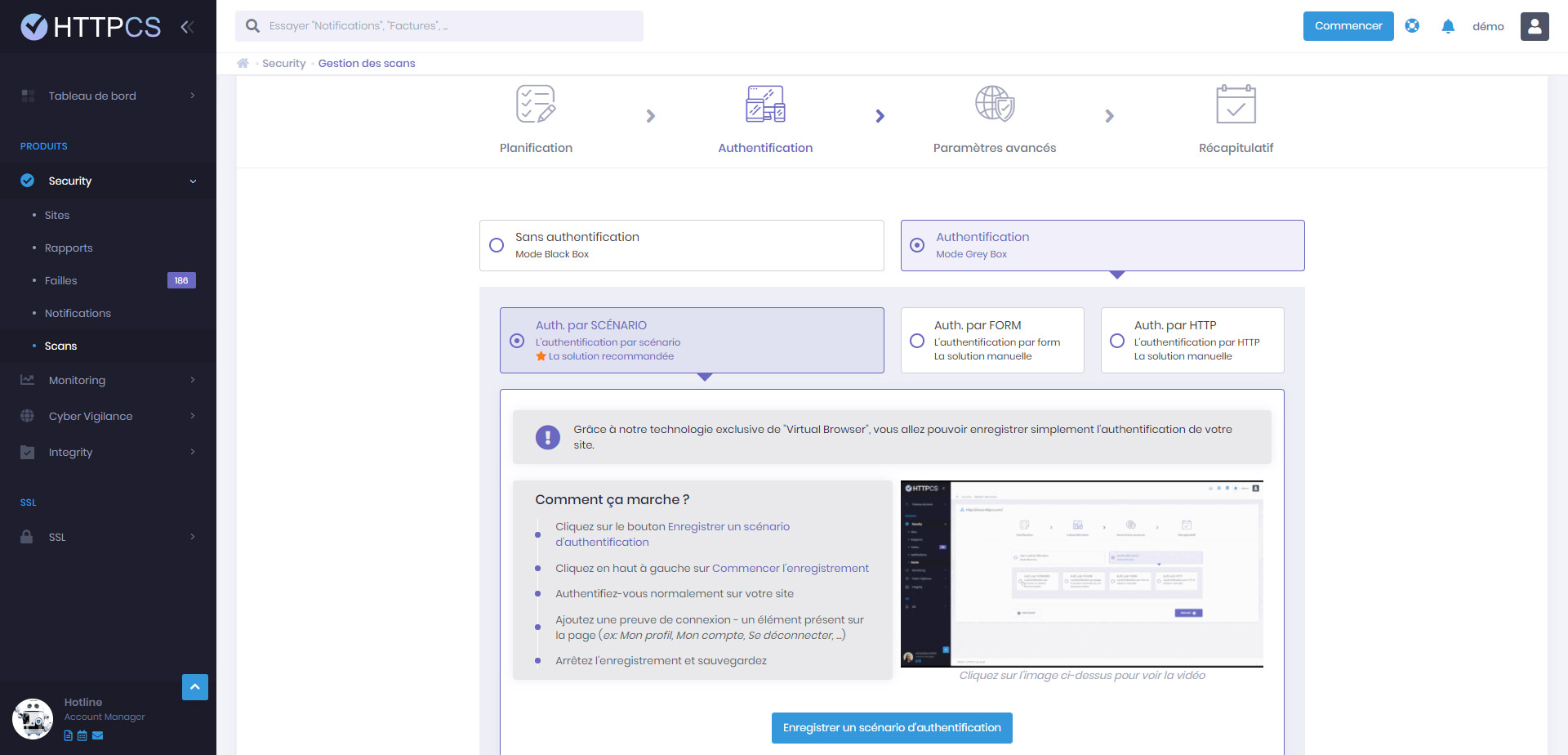The height and width of the screenshot is (755, 1568).
Task: Click the search magnifier icon
Action: (253, 26)
